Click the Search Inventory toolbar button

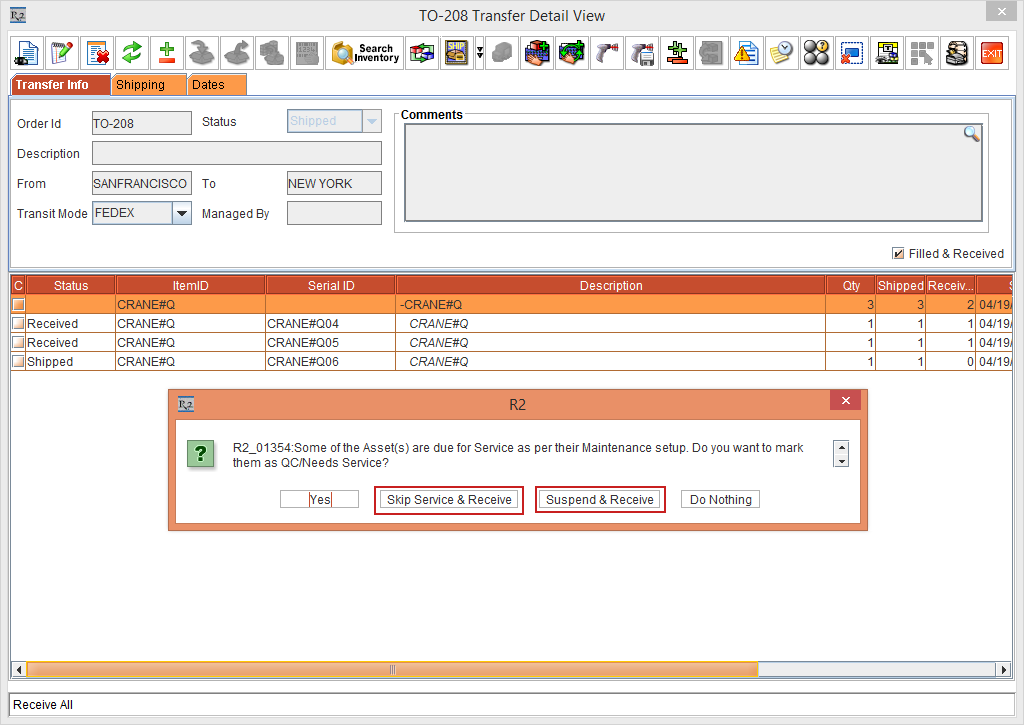coord(365,53)
